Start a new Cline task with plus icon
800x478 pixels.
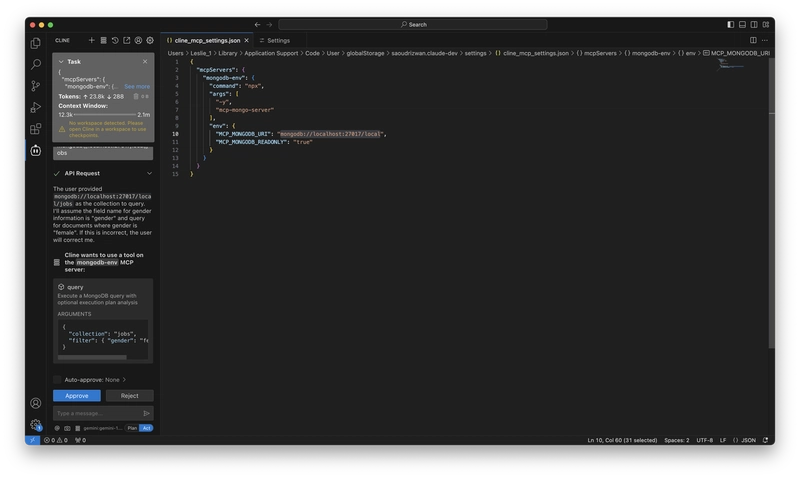click(91, 40)
